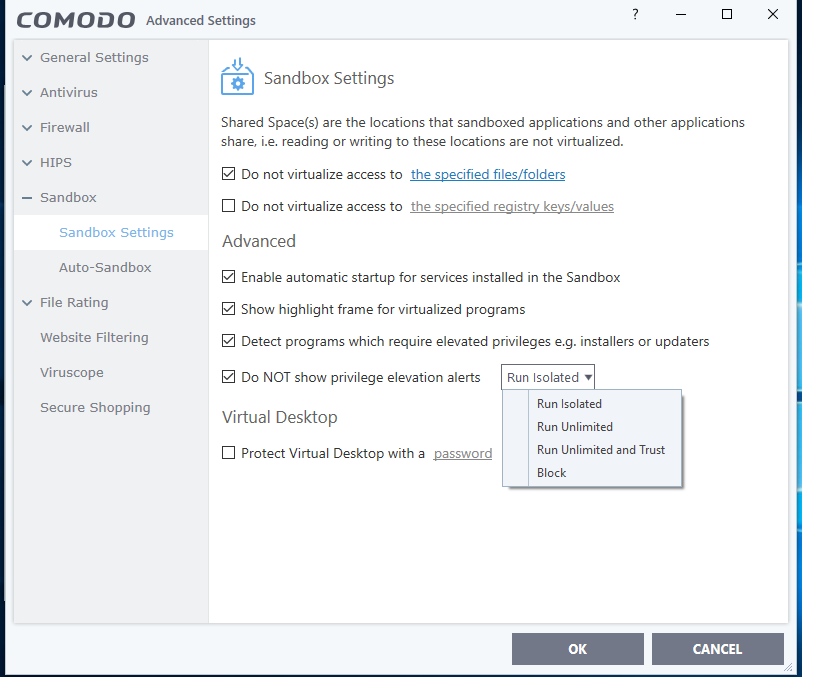The height and width of the screenshot is (677, 816).
Task: Expand the File Rating section
Action: click(27, 303)
